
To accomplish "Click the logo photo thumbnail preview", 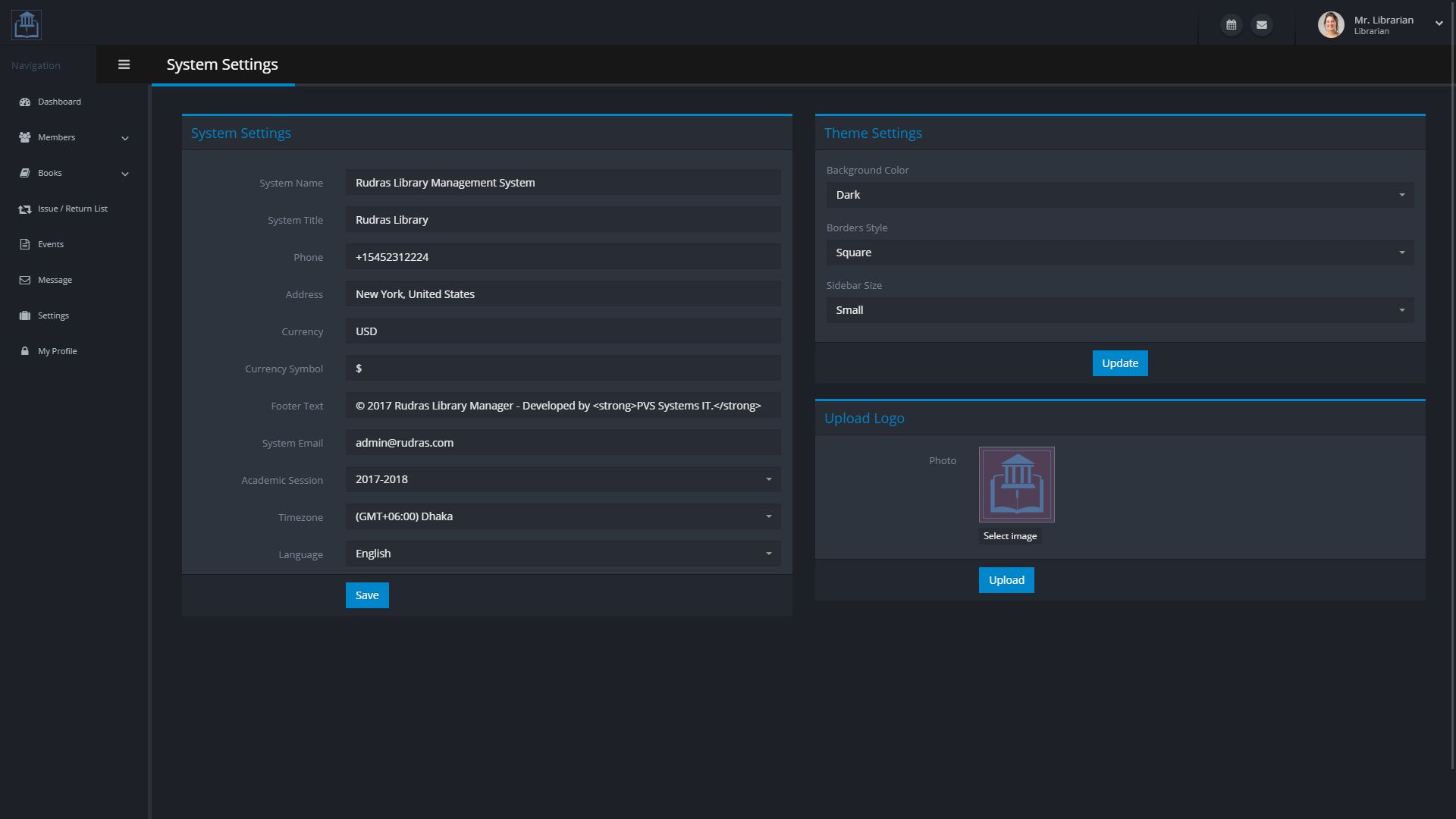I will tap(1016, 485).
